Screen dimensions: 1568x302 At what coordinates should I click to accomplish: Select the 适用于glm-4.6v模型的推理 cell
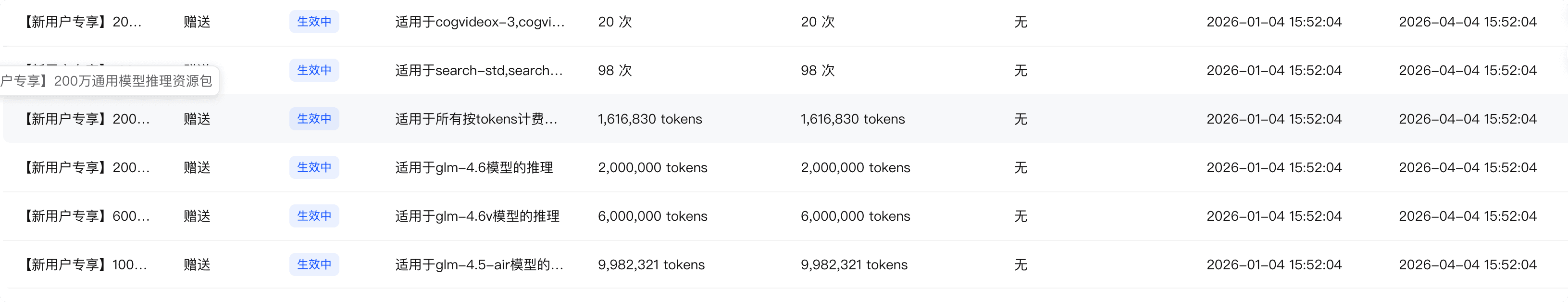click(x=477, y=216)
